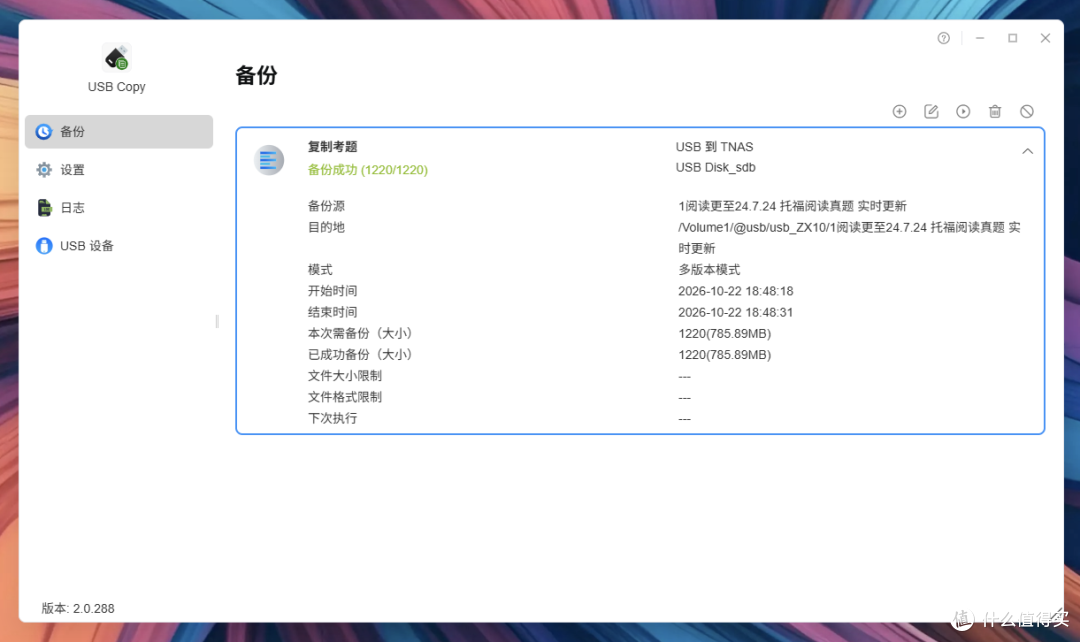Screen dimensions: 1080x642
Task: Click the 多版本模式 mode value
Action: tap(709, 270)
